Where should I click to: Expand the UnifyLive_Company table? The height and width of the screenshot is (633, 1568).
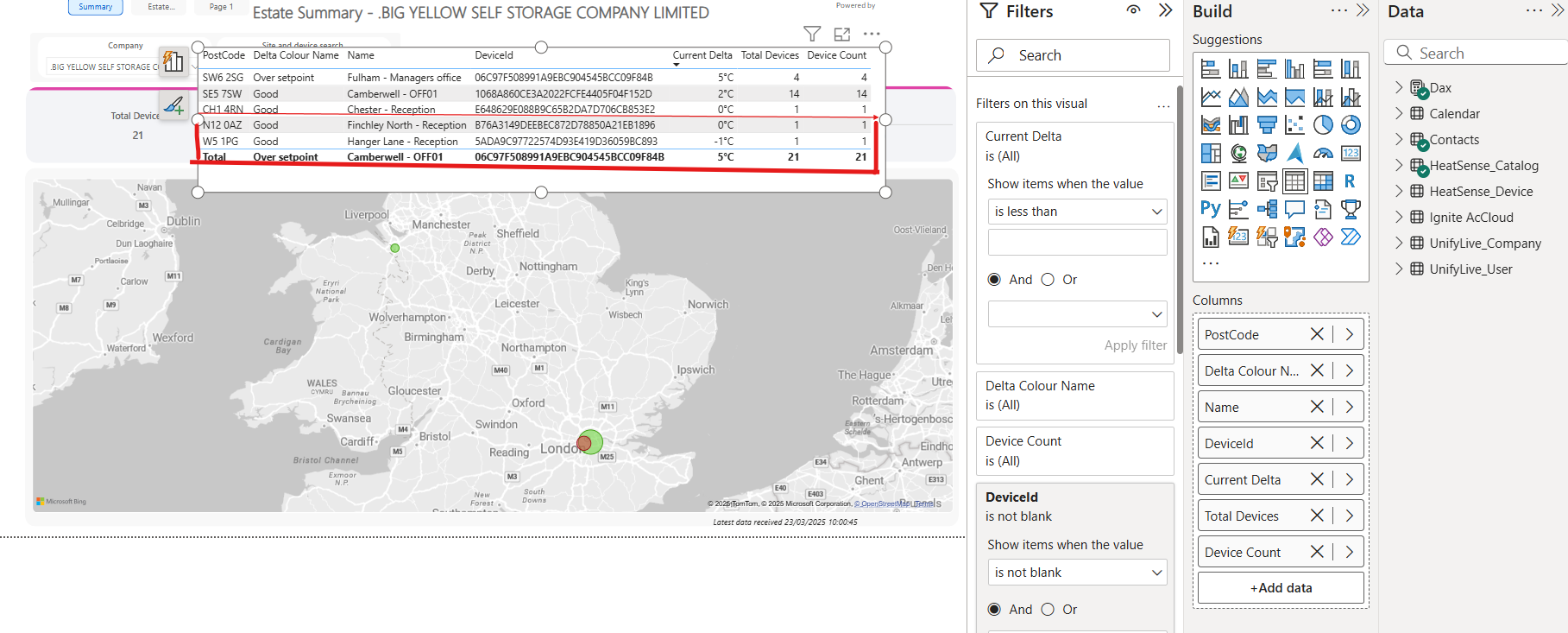[x=1399, y=244]
